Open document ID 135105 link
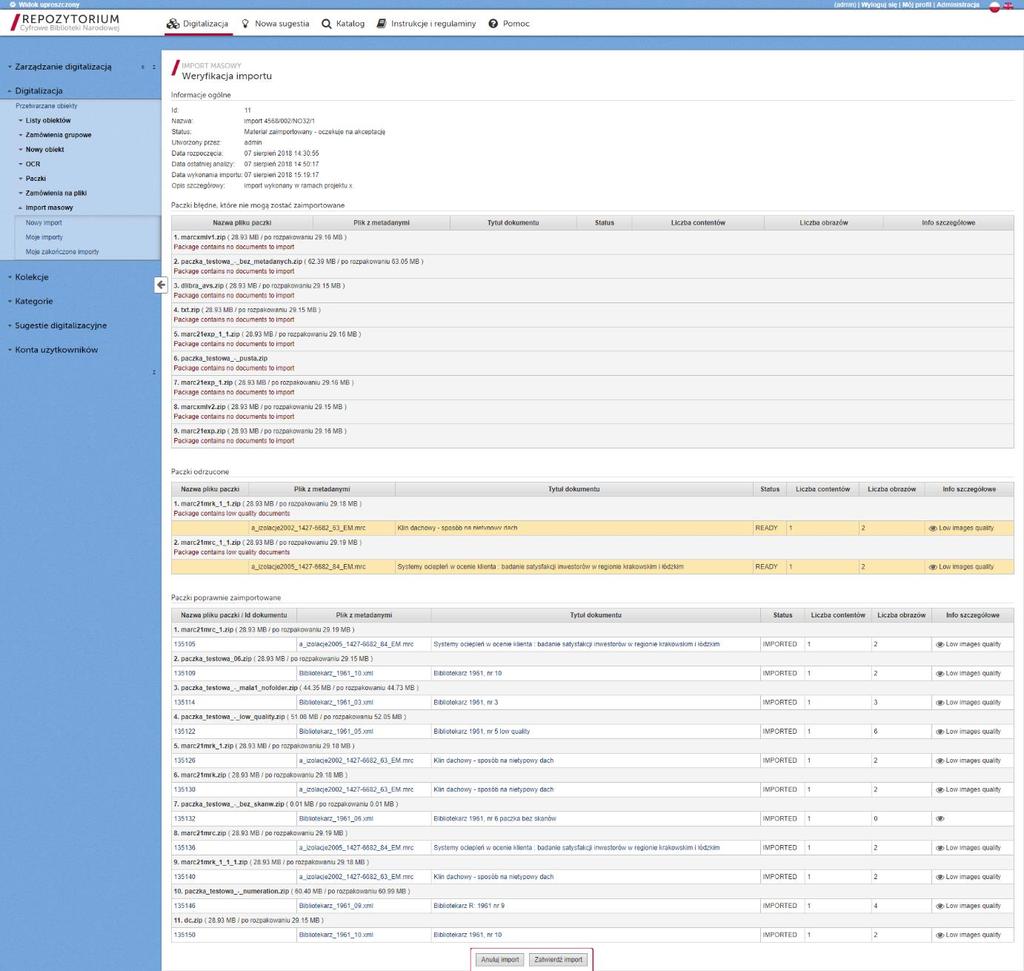This screenshot has width=1024, height=971. 184,644
